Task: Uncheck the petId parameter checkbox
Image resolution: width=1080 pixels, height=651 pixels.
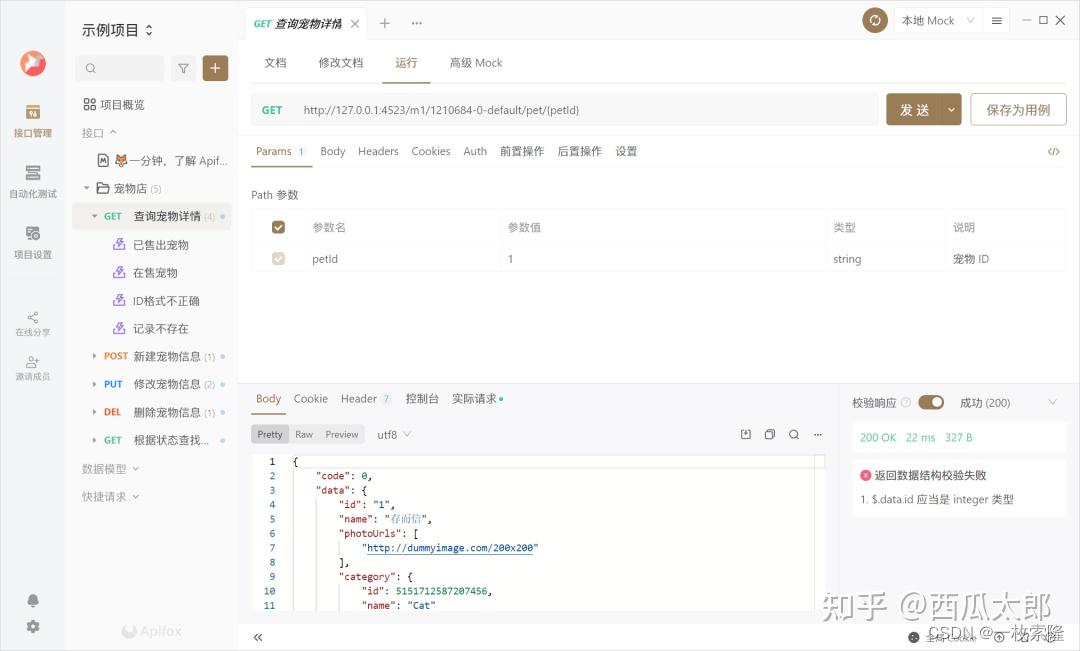Action: [x=279, y=258]
